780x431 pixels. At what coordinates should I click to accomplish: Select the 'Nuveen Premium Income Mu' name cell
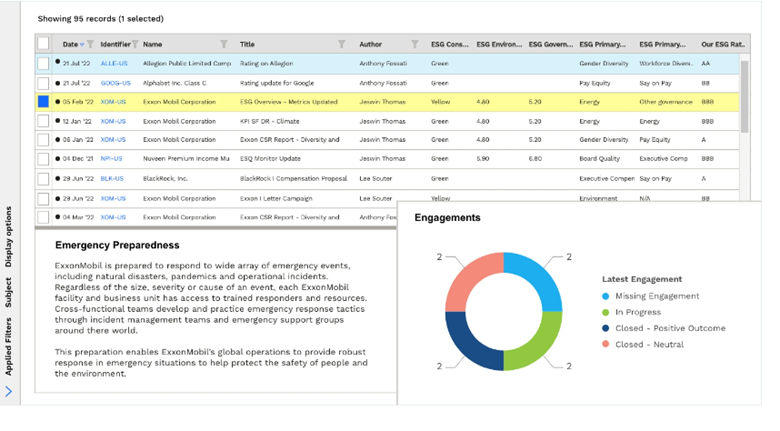[186, 159]
